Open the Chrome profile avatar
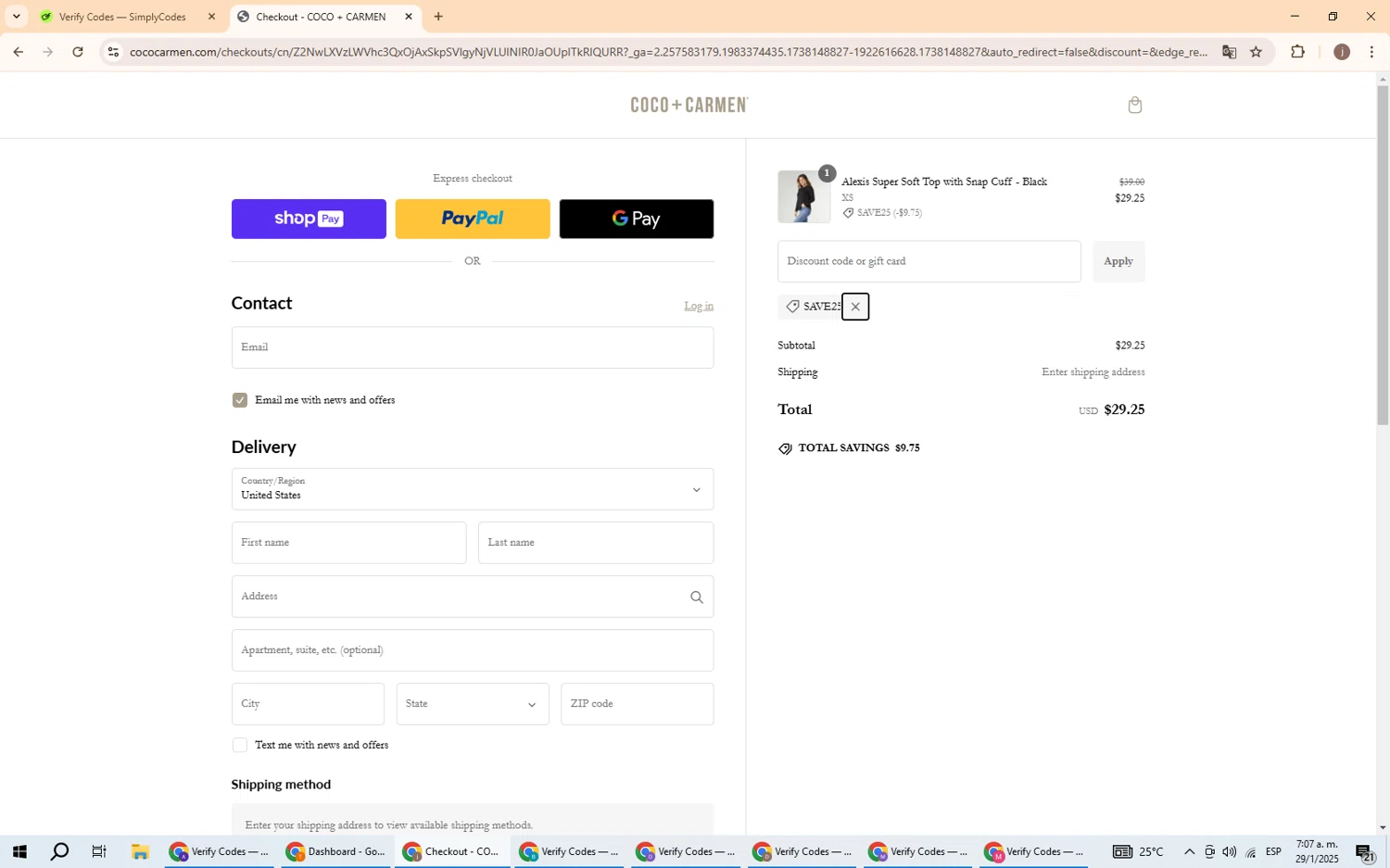The width and height of the screenshot is (1390, 868). click(x=1341, y=52)
